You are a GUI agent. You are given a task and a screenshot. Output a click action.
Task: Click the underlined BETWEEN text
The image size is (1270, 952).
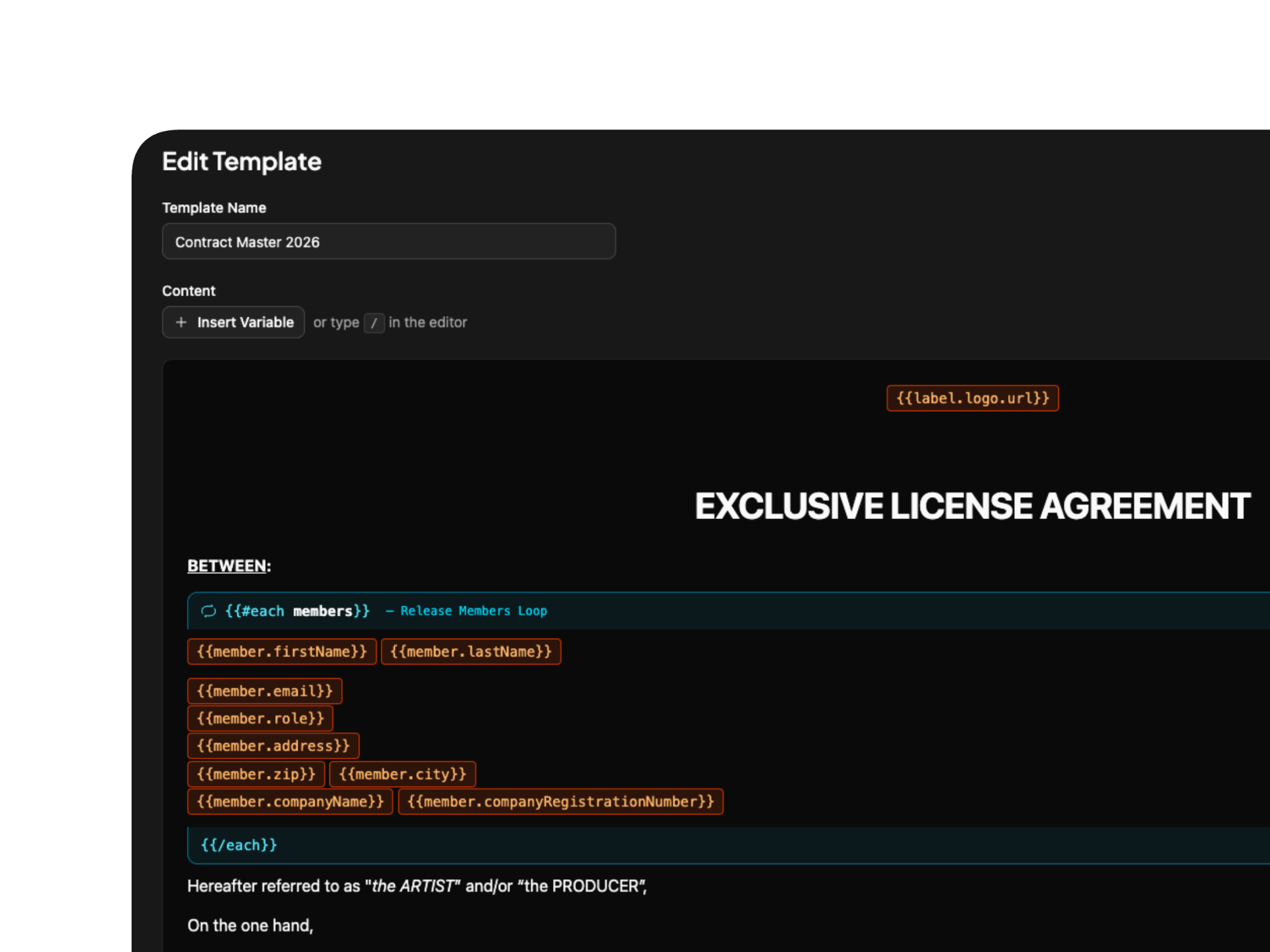coord(227,566)
